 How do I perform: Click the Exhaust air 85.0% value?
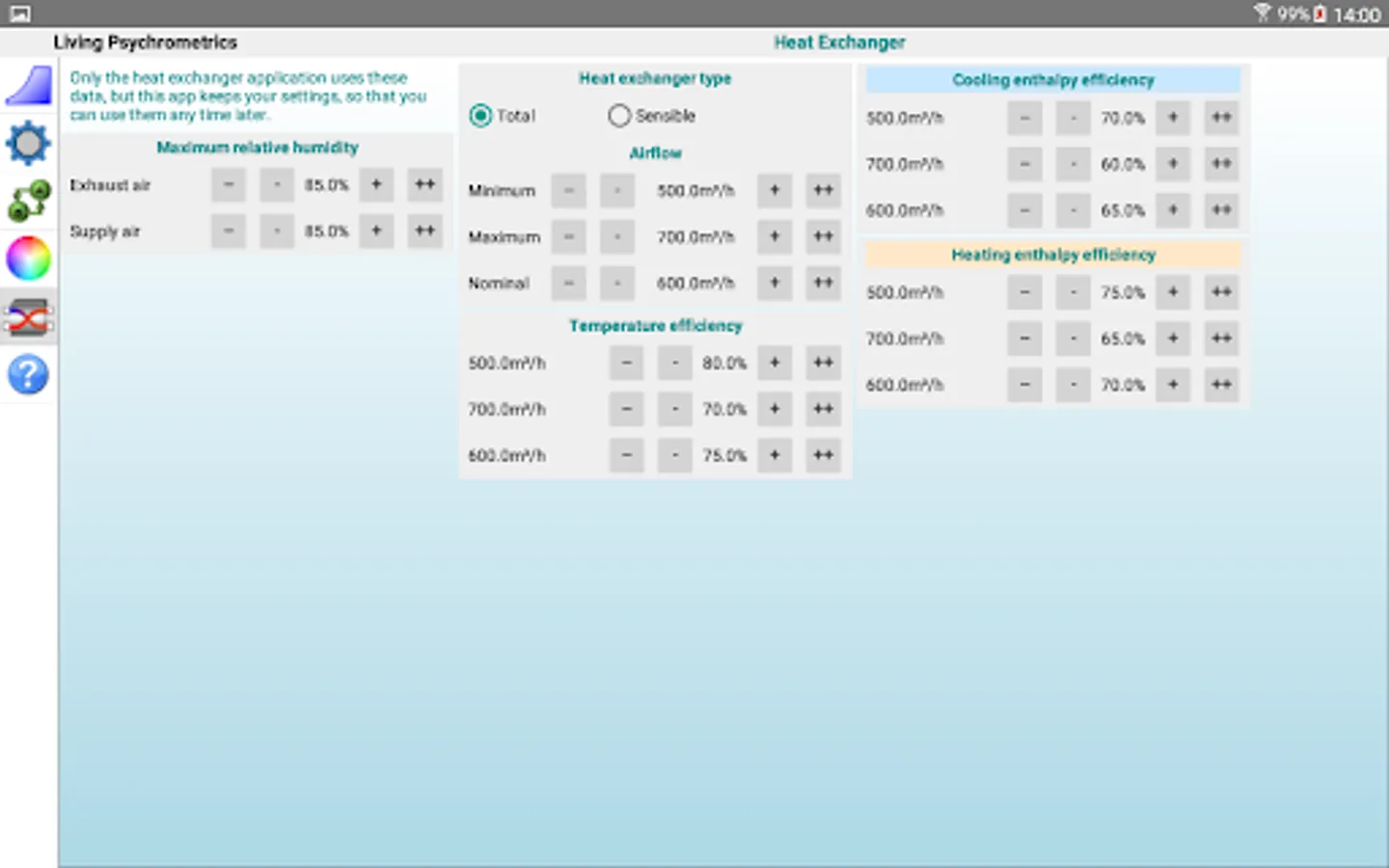(x=326, y=185)
